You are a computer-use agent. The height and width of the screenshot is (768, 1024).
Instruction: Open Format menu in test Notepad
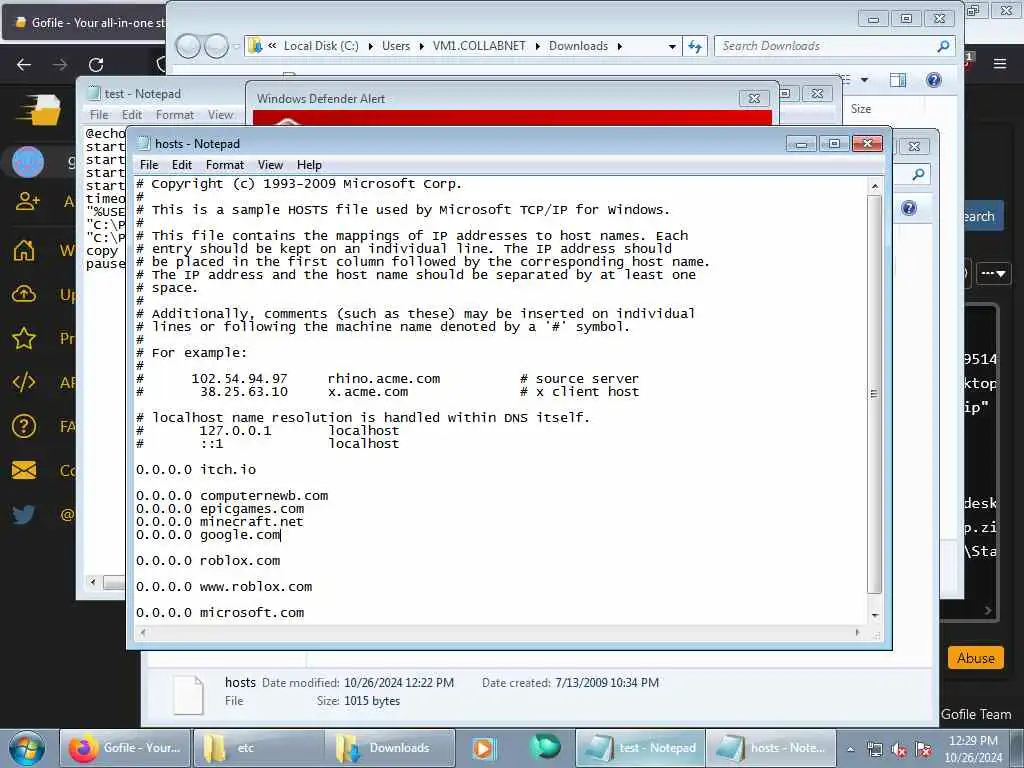click(174, 114)
